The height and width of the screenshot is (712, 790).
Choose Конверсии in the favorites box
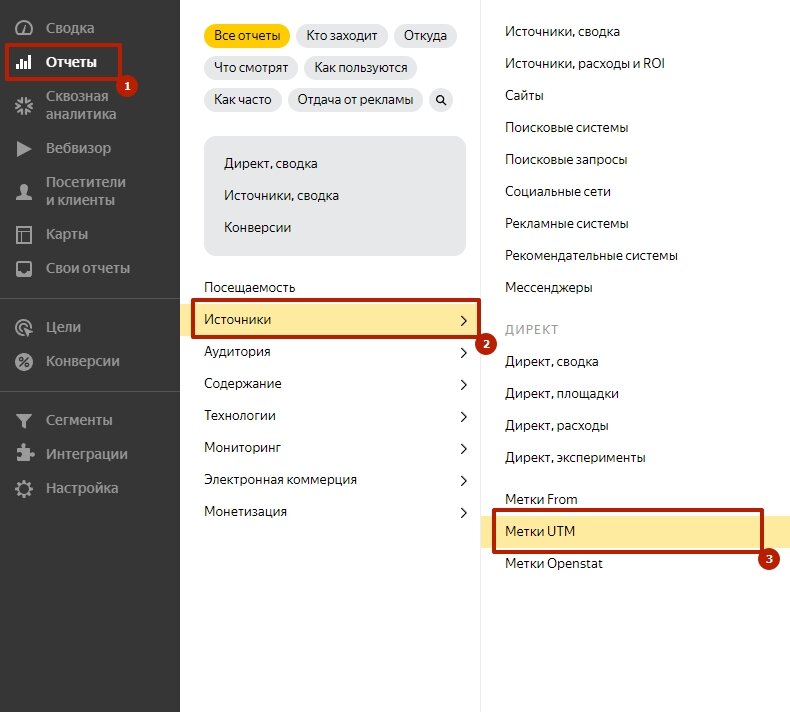[257, 228]
